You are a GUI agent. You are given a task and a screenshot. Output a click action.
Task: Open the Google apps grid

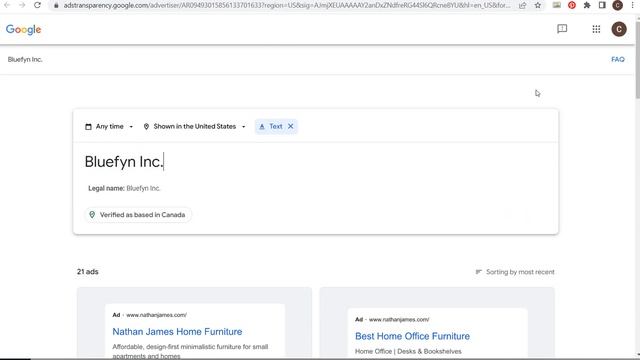click(596, 29)
